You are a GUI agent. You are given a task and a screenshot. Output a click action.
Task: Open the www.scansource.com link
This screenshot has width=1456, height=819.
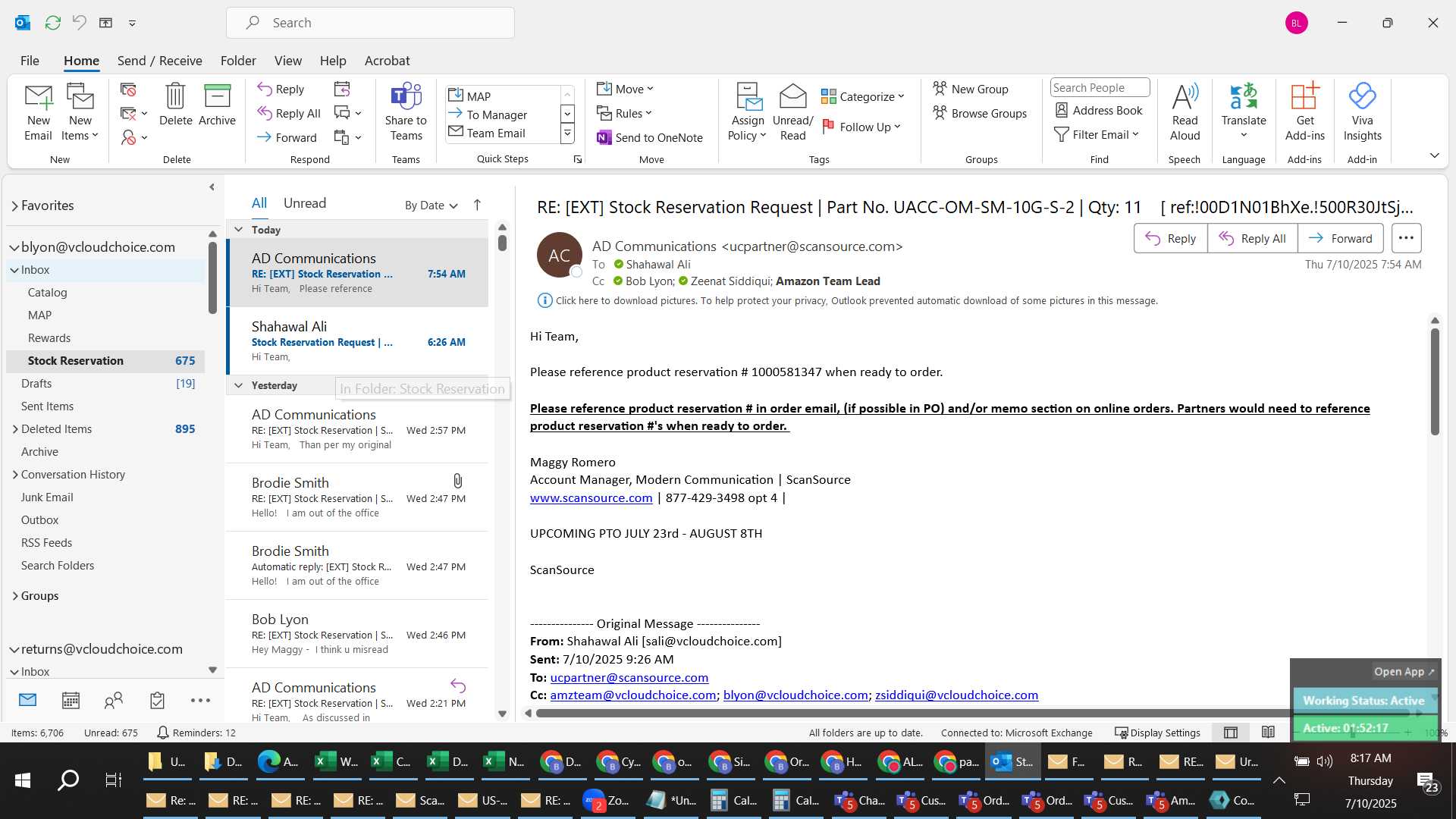591,498
